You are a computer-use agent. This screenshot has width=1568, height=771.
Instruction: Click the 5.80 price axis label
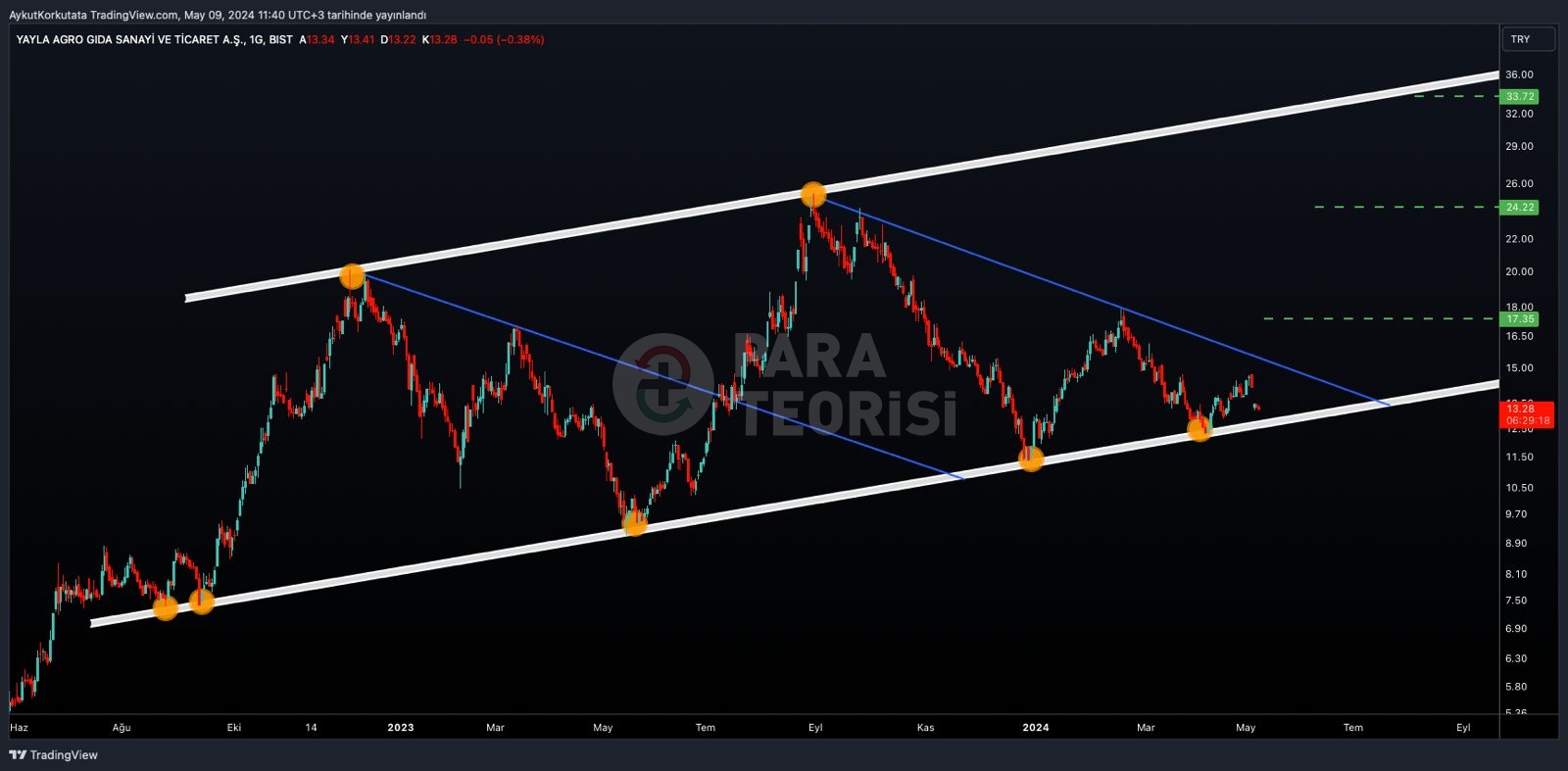click(1516, 687)
